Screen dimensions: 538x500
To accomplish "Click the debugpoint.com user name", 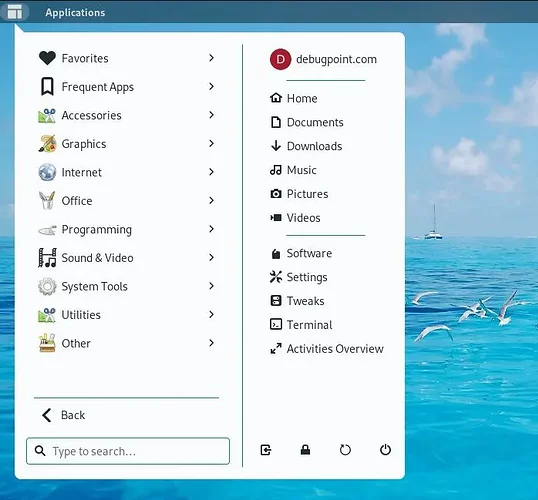I will click(x=336, y=59).
